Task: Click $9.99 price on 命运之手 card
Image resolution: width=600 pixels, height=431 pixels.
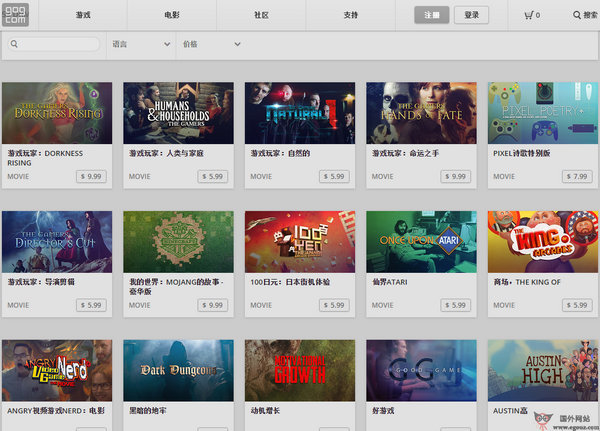Action: tap(456, 176)
